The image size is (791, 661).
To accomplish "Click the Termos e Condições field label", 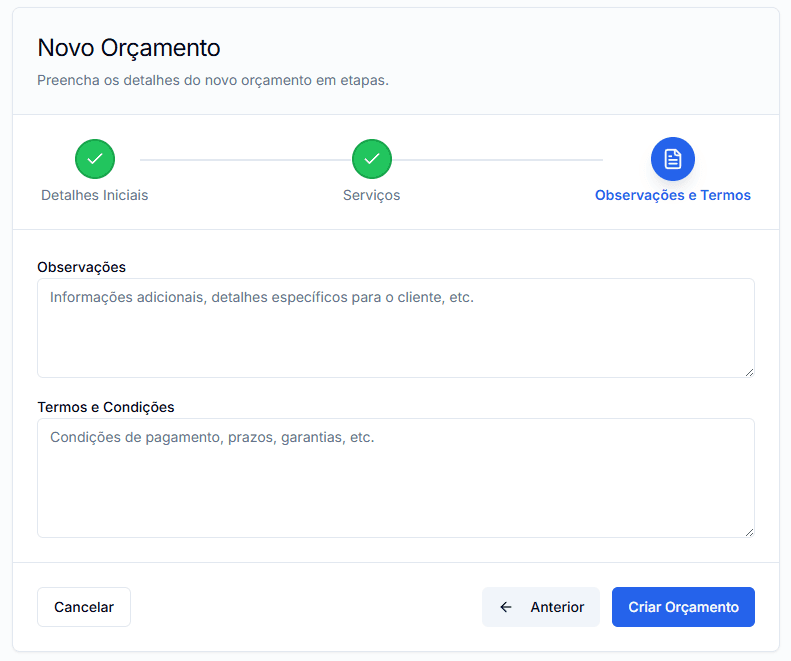I will (105, 407).
